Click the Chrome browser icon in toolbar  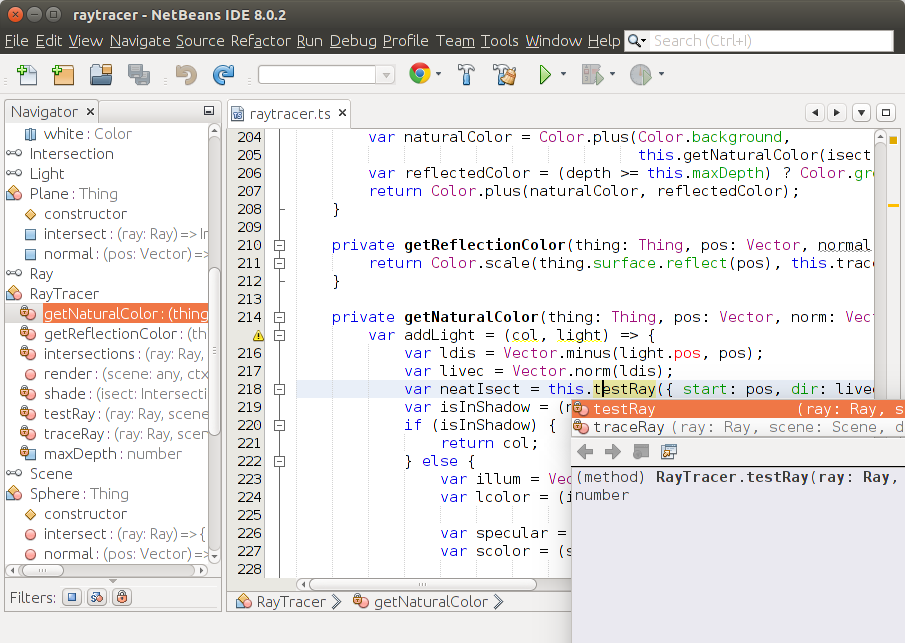point(420,74)
